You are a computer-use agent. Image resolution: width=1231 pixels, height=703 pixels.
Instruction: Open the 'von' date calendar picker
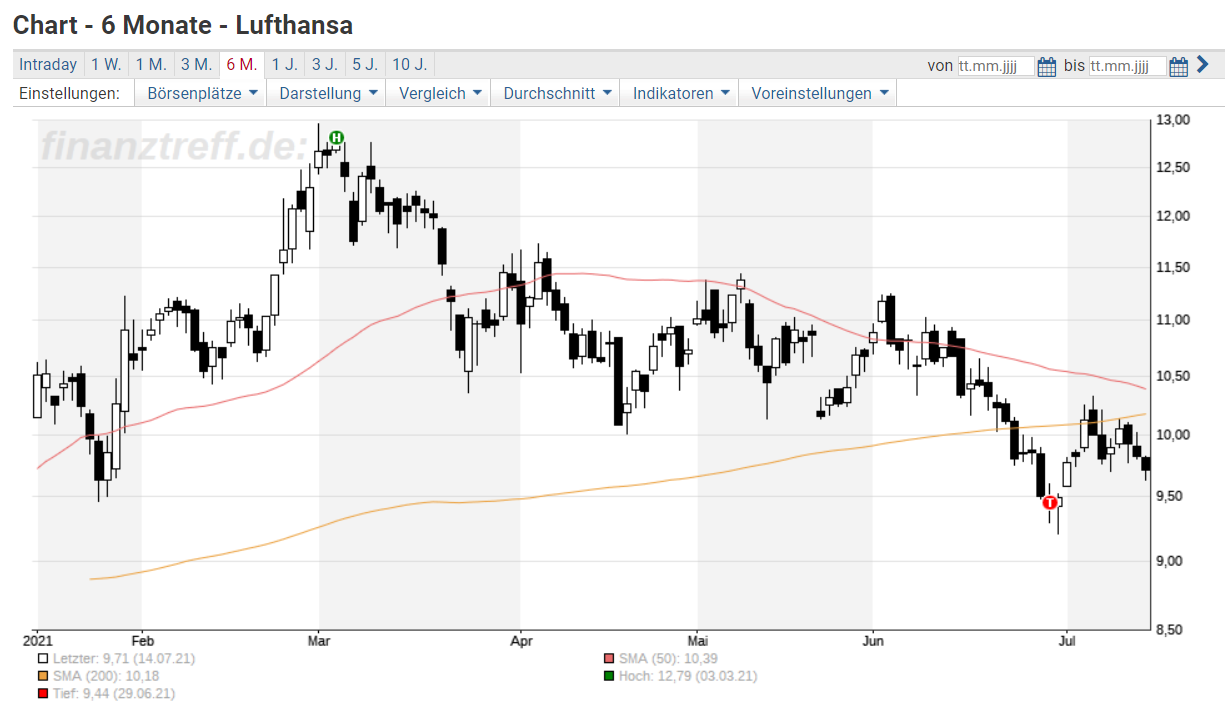[1047, 67]
